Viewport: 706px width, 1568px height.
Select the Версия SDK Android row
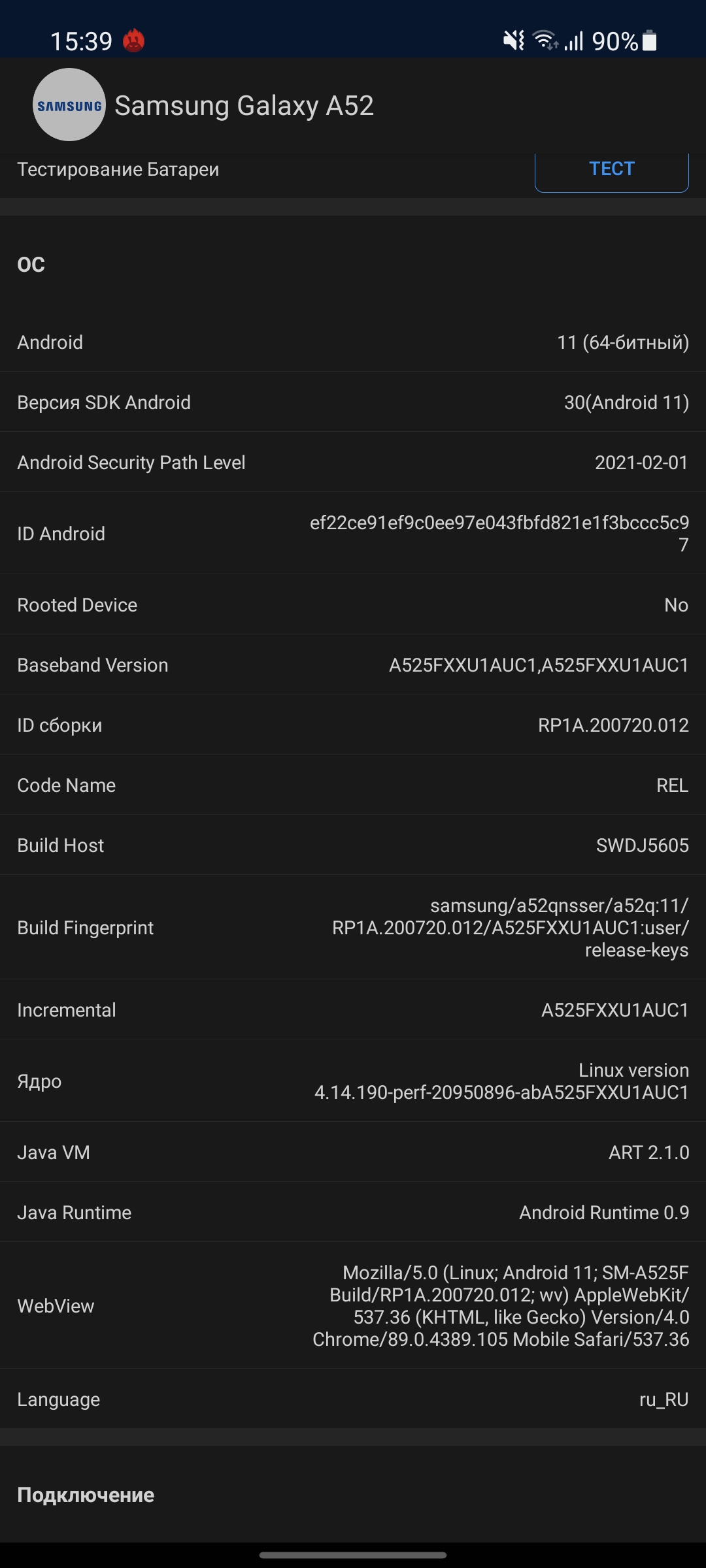(x=353, y=402)
